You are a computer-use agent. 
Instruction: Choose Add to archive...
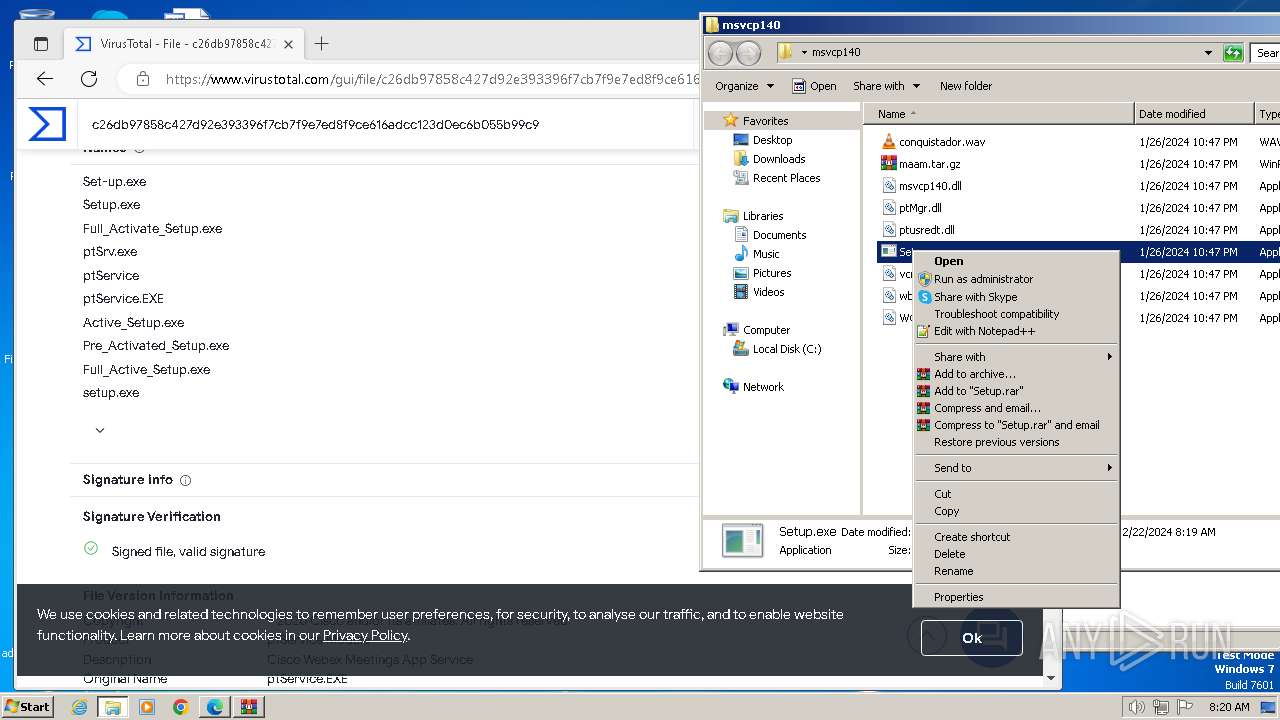tap(1016, 374)
